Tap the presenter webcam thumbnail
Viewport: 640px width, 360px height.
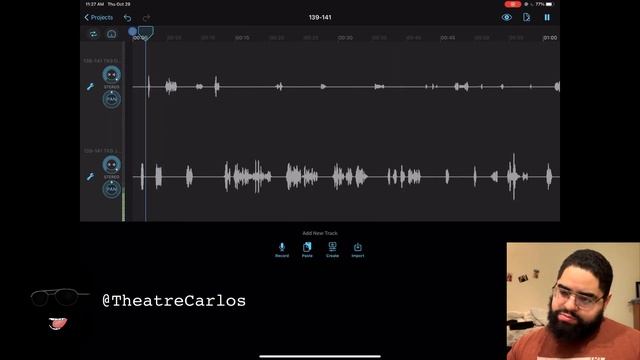click(573, 301)
